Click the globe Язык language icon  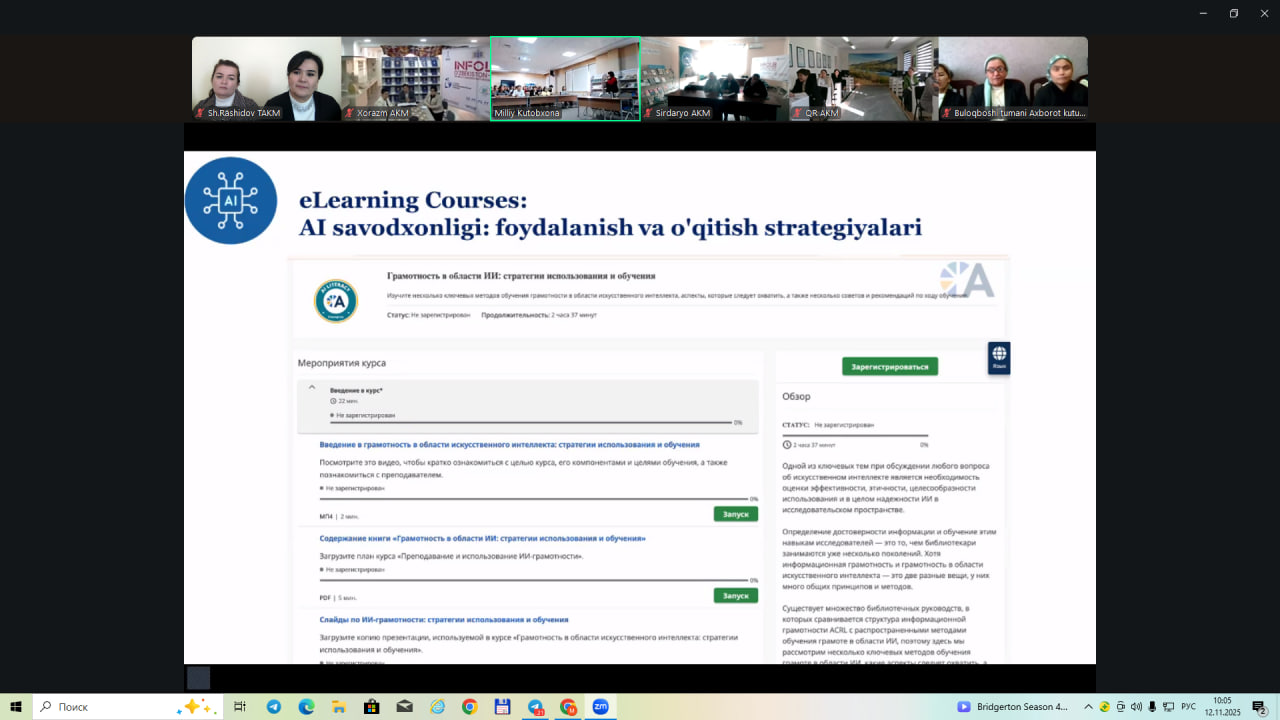point(999,357)
